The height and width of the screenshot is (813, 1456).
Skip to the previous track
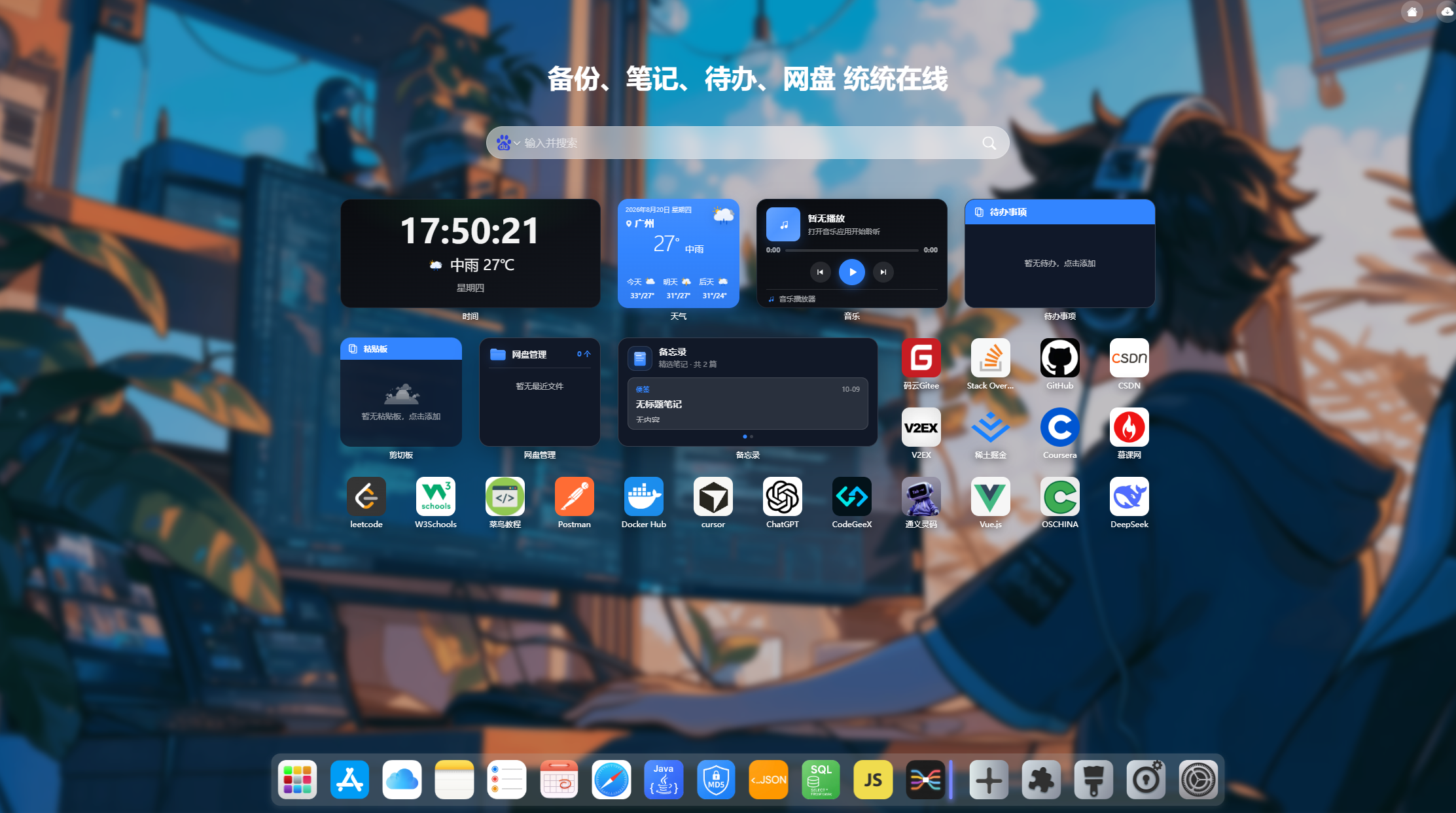pos(820,272)
